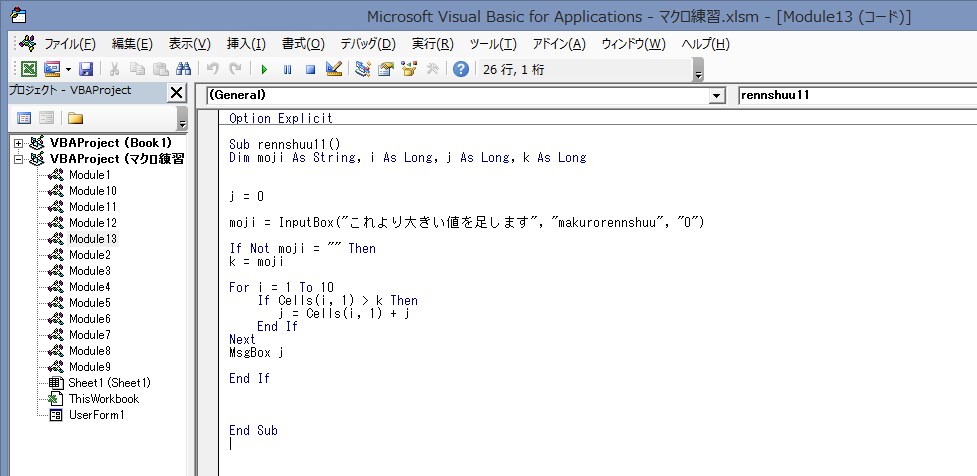Open the 編集(E) menu
Image resolution: width=977 pixels, height=476 pixels.
click(x=132, y=44)
